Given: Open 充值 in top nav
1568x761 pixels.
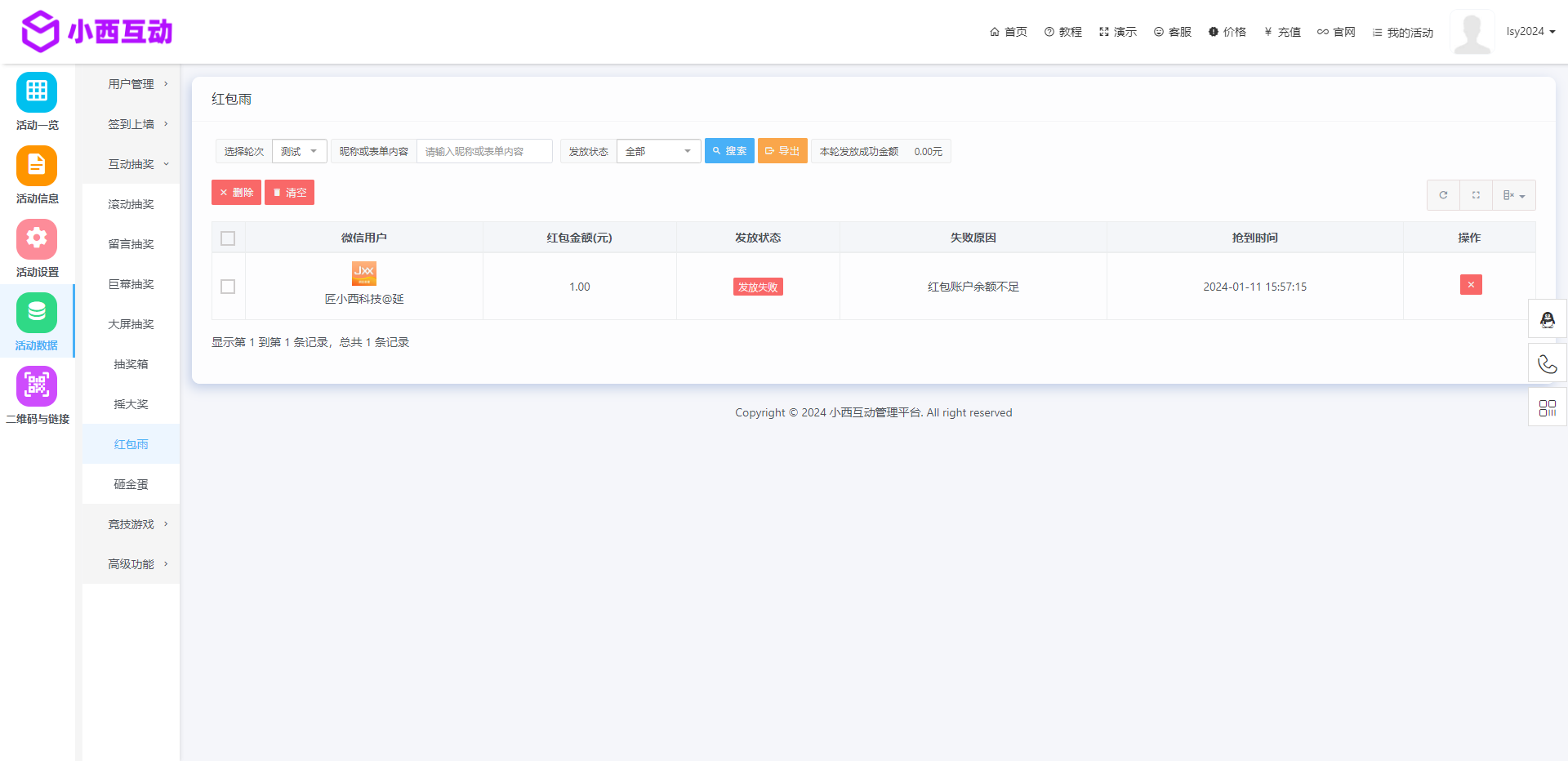Looking at the screenshot, I should 1282,32.
